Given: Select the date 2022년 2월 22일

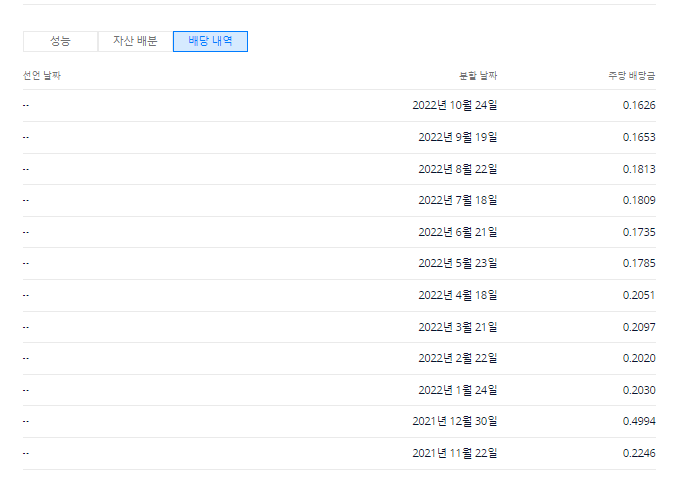Looking at the screenshot, I should click(x=458, y=358).
